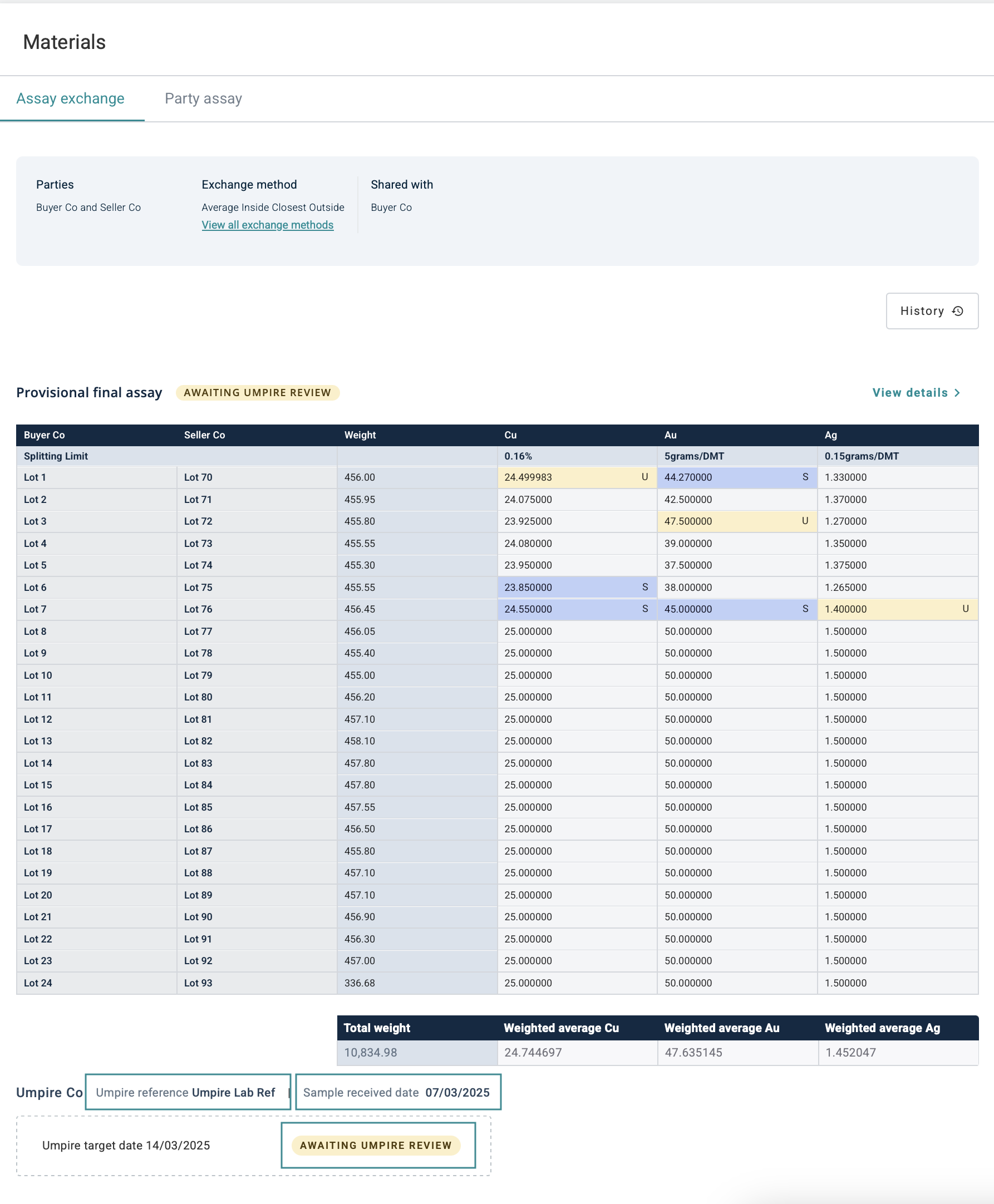Click the U marker in Lot 1 Cu cell
The image size is (994, 1204).
(644, 477)
